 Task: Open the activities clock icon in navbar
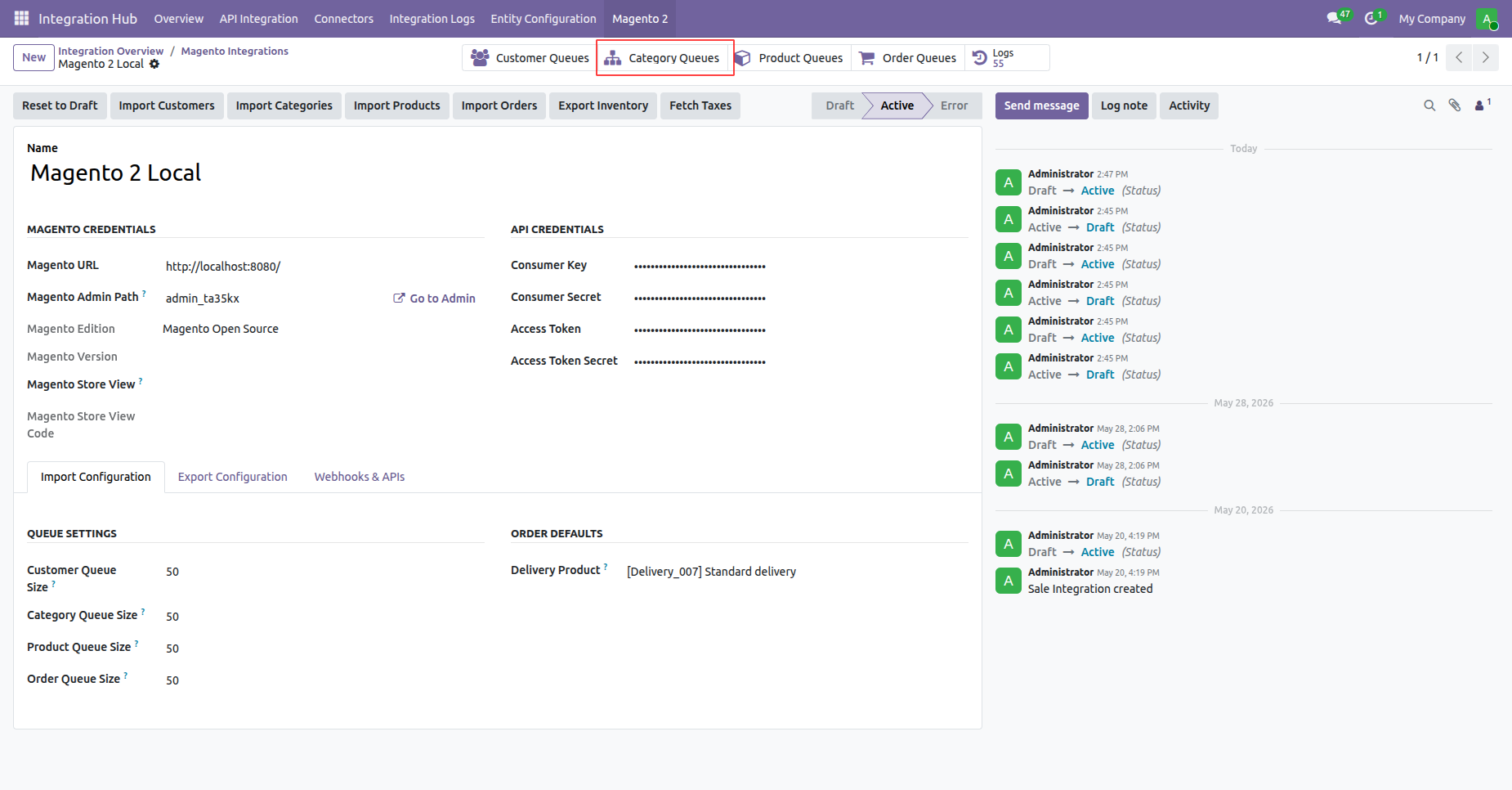point(1374,18)
